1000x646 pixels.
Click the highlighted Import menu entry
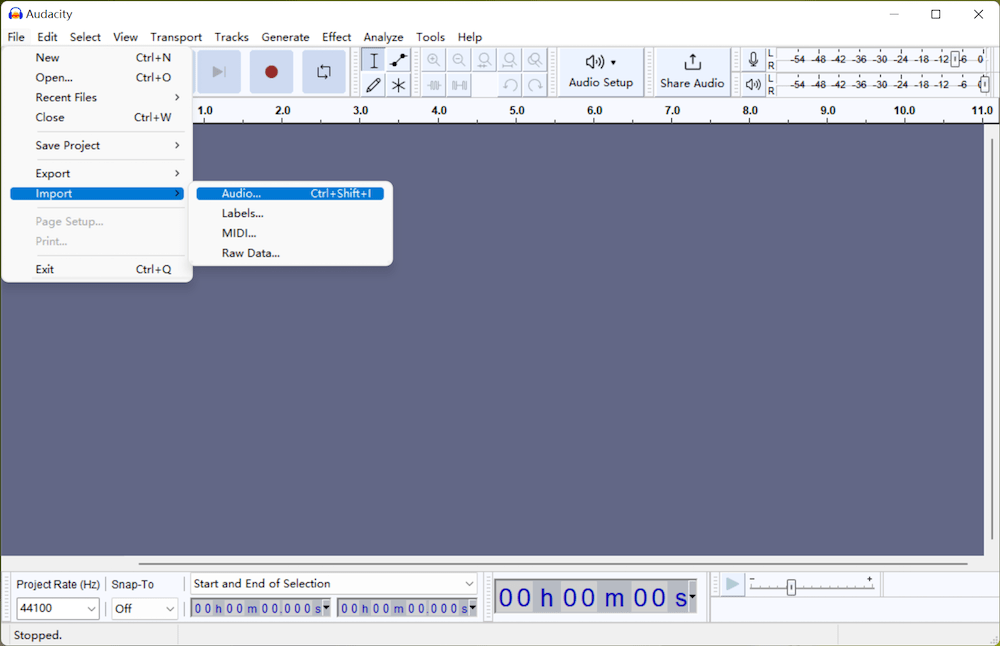click(x=97, y=193)
